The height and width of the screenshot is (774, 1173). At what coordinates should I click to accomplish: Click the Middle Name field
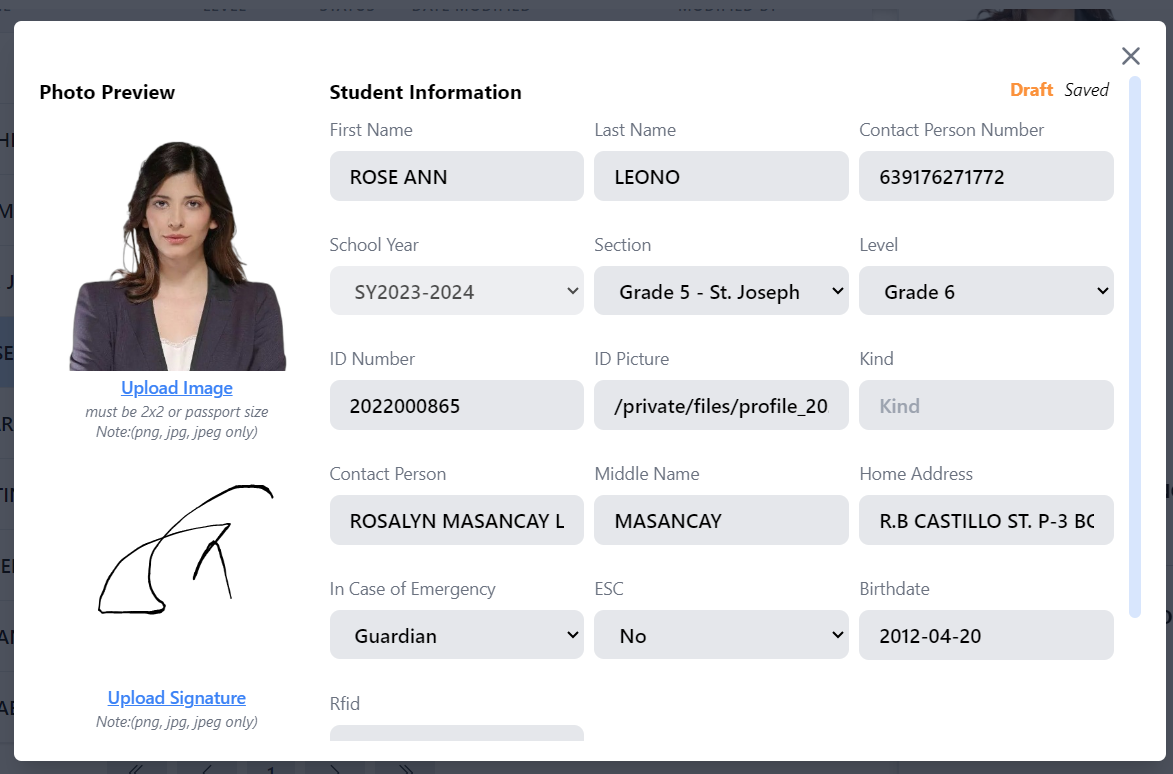721,521
